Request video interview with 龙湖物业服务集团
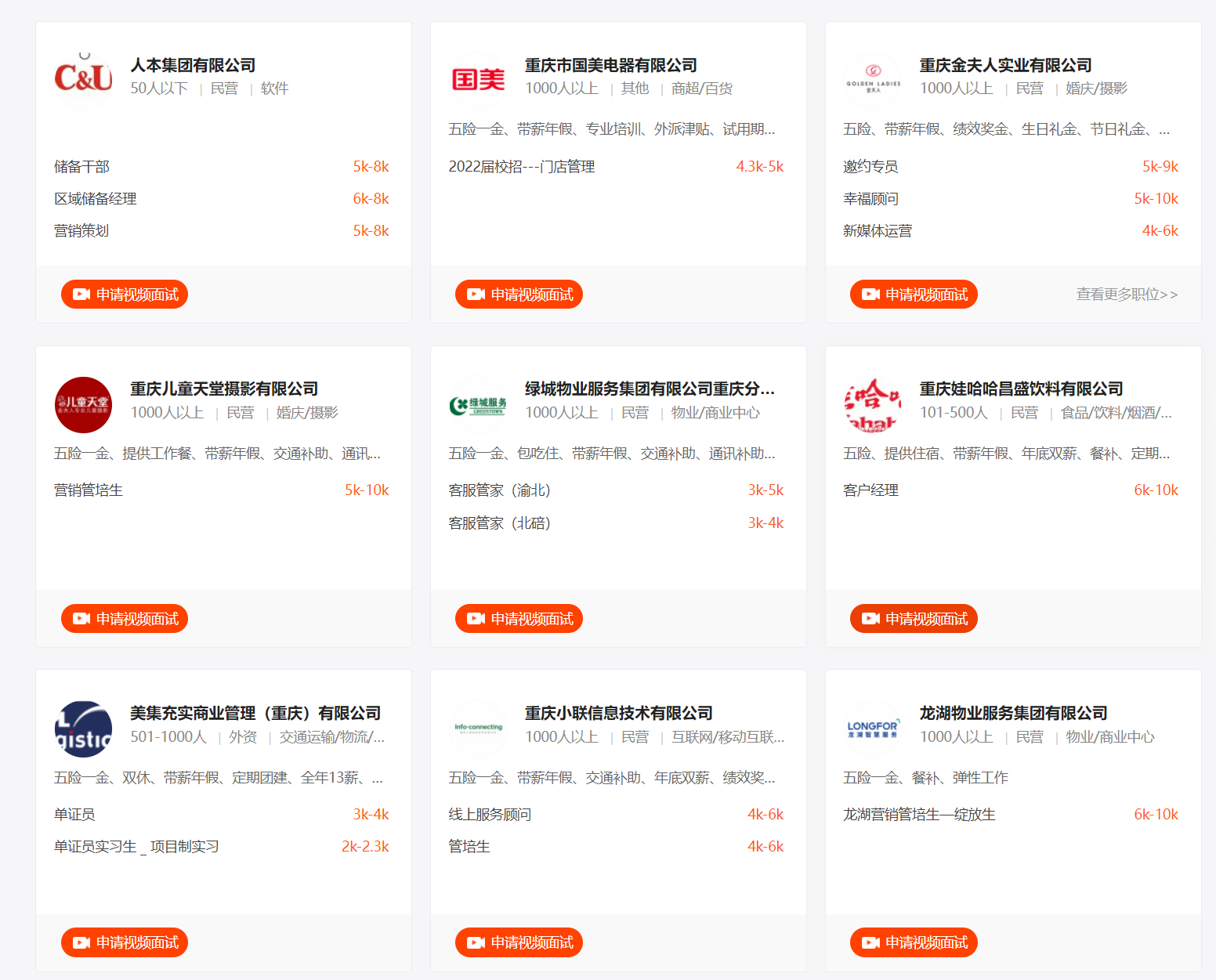 914,942
